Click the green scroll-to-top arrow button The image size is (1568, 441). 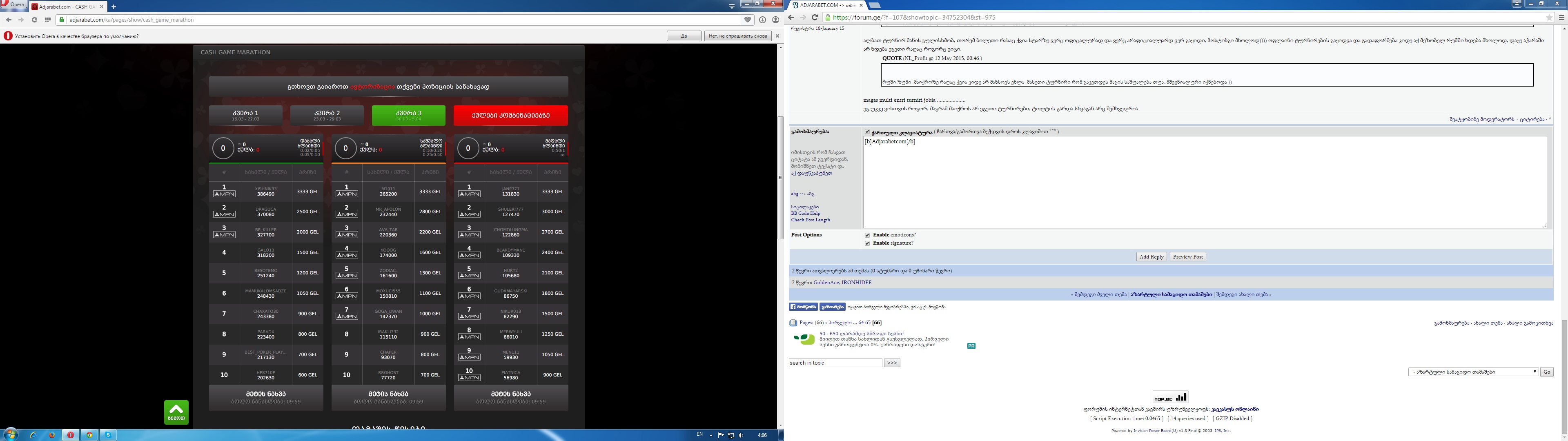tap(176, 412)
